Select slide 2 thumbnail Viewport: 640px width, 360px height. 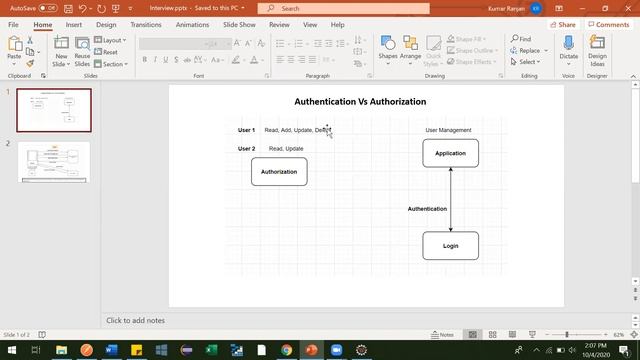click(54, 162)
